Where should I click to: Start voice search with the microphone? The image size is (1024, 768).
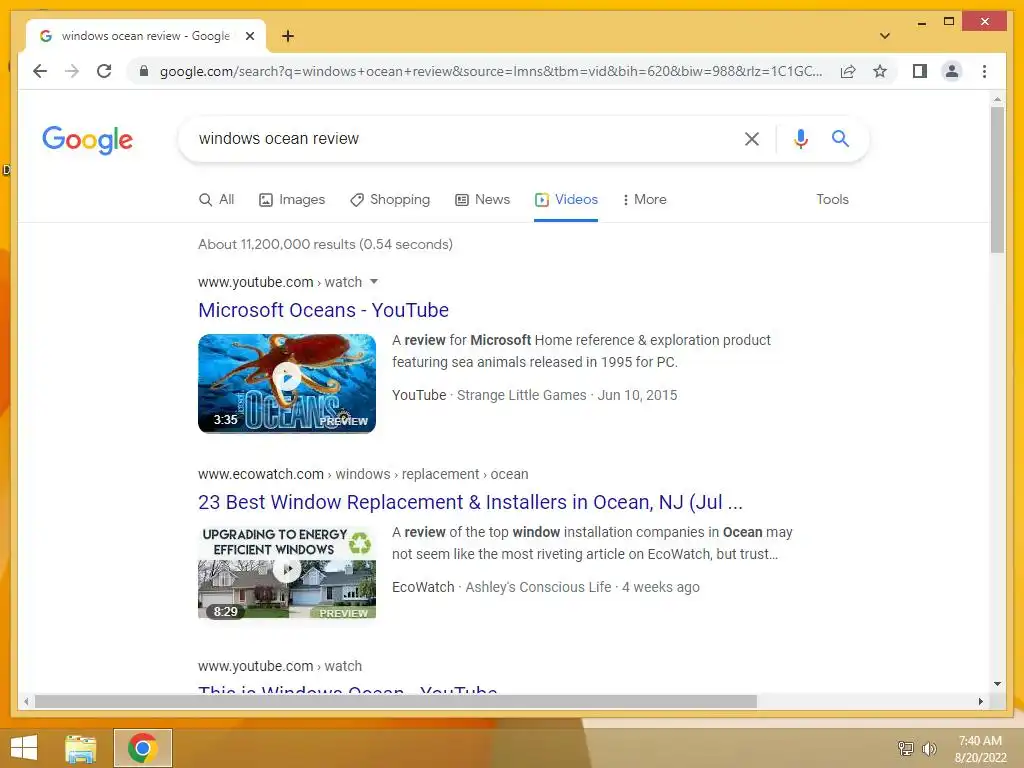tap(801, 138)
